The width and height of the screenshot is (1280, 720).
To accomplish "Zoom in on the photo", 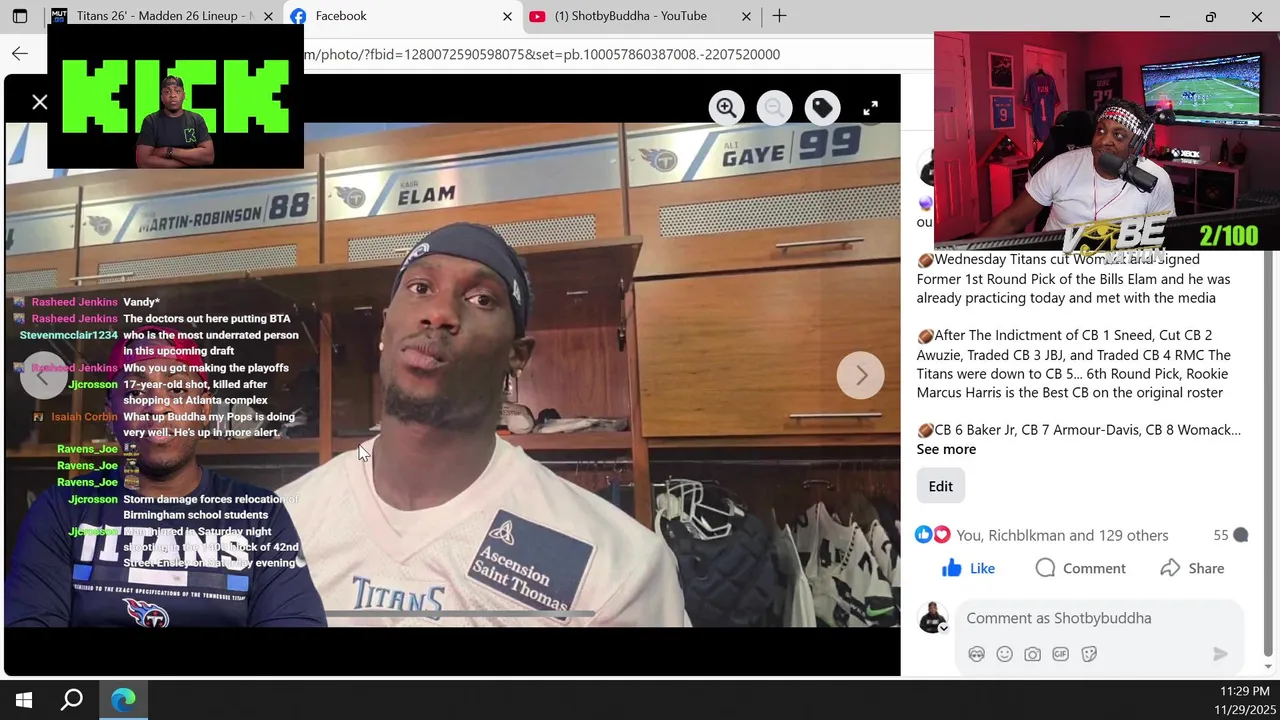I will [726, 108].
